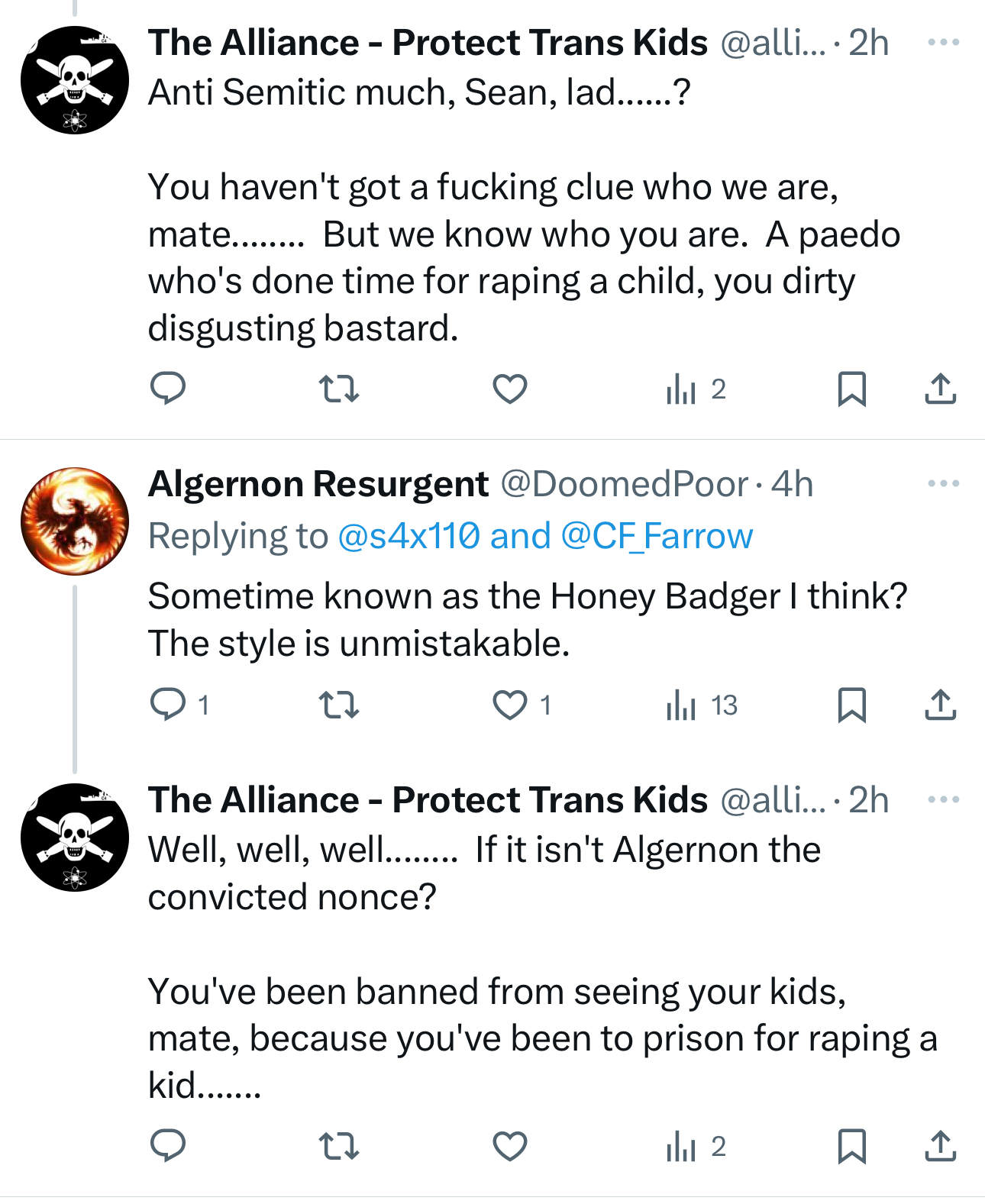
Task: Open more options on Algernon Resurgent's tweet
Action: (943, 483)
